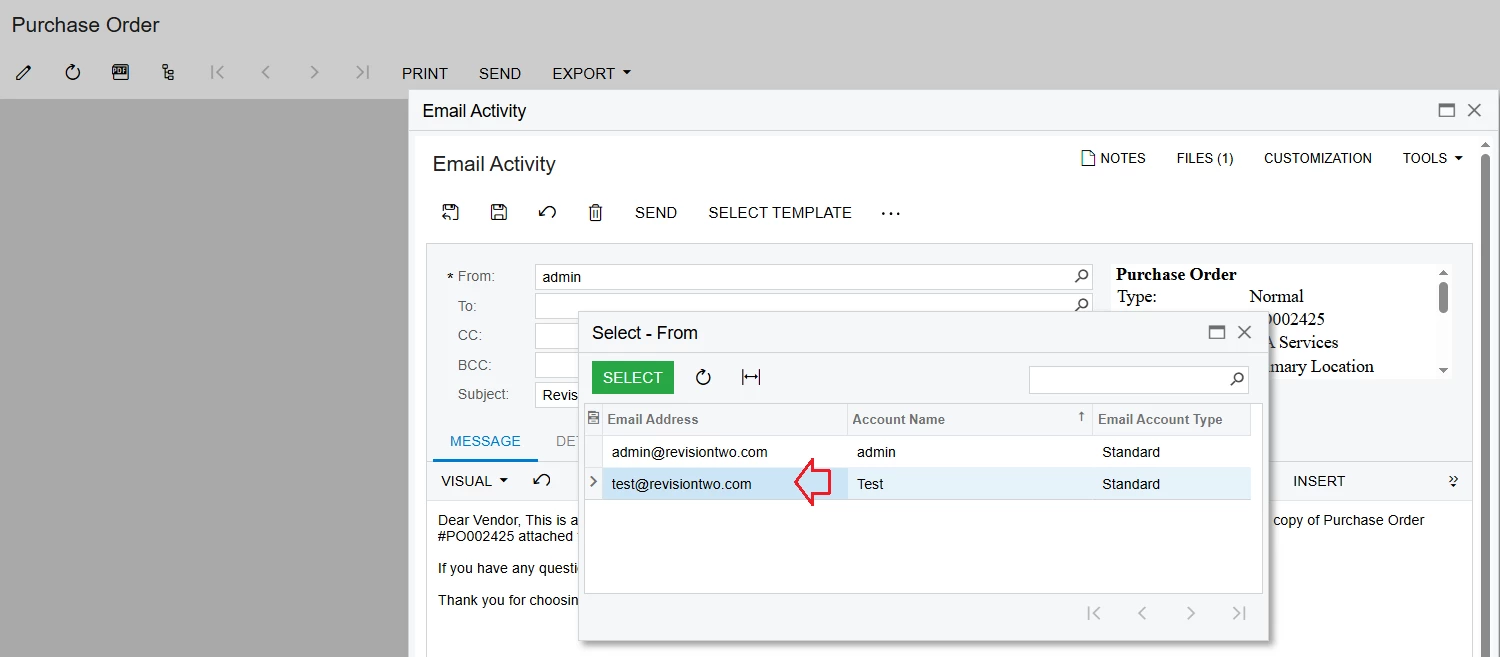
Task: Click Standard type in the test row
Action: [x=1131, y=484]
